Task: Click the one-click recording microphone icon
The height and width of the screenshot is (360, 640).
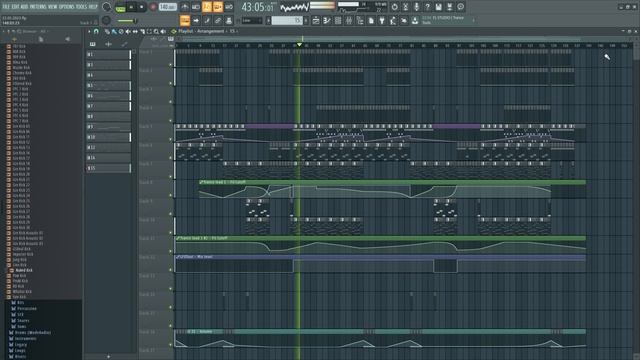Action: pos(417,7)
